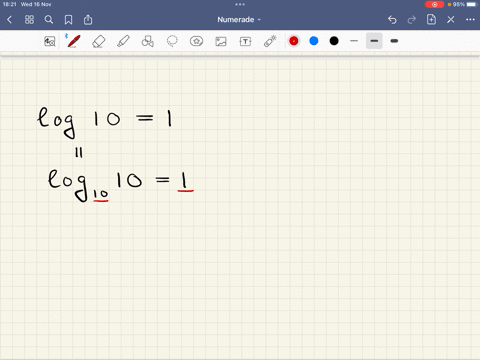The image size is (480, 360).
Task: Select the Laser pointer tool
Action: (x=270, y=41)
